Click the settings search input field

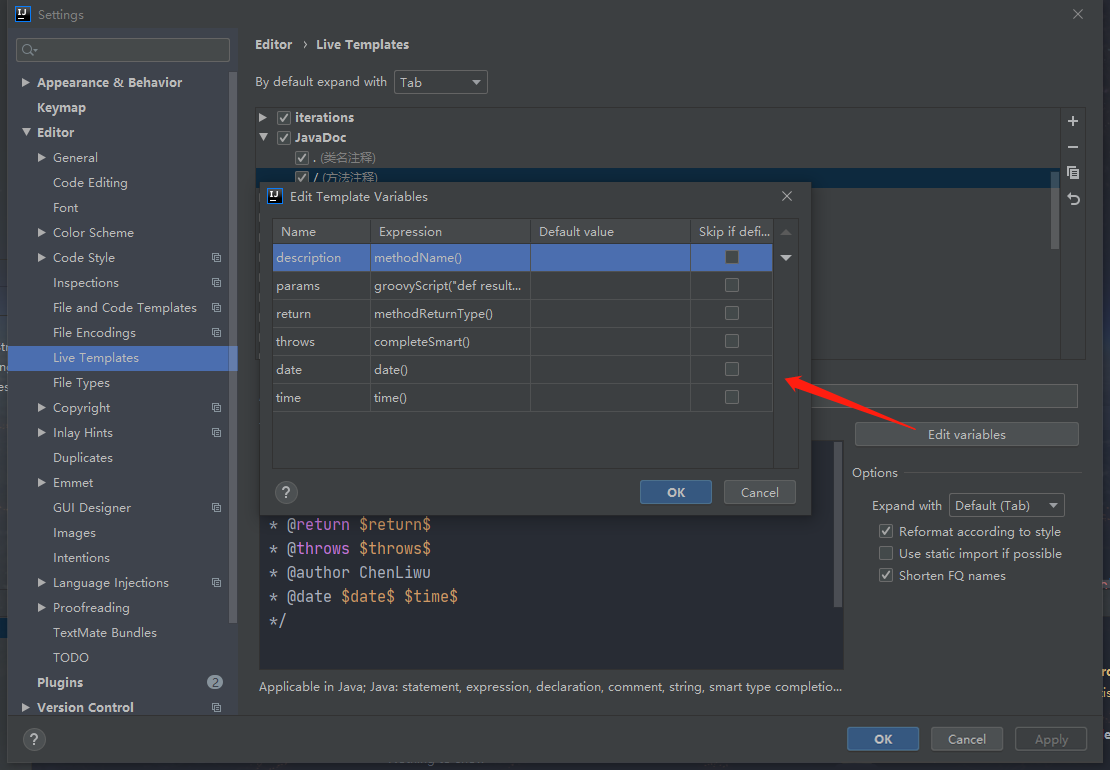130,50
